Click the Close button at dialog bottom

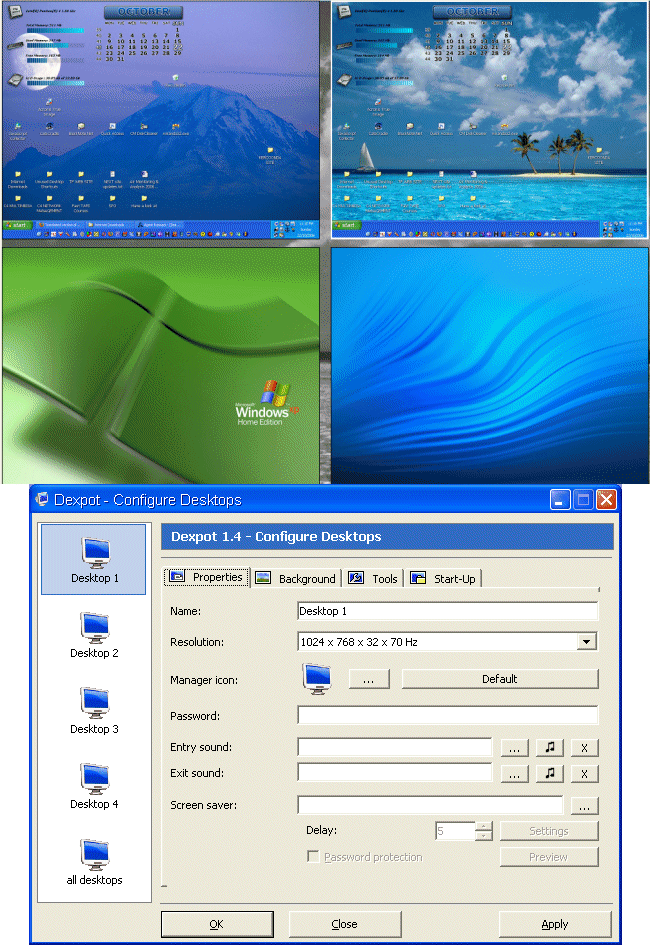[345, 925]
